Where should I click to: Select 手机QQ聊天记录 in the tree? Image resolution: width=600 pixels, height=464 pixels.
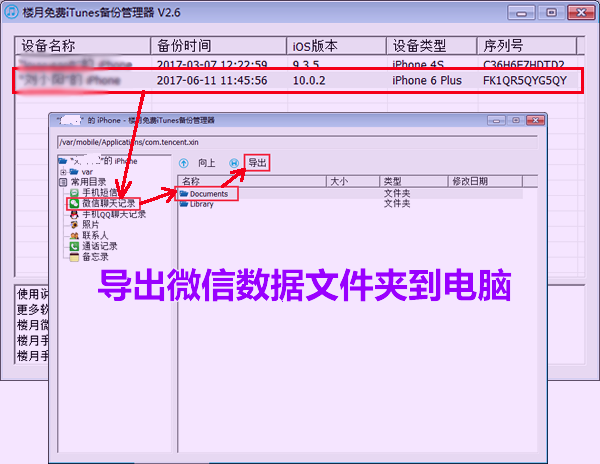[x=114, y=214]
